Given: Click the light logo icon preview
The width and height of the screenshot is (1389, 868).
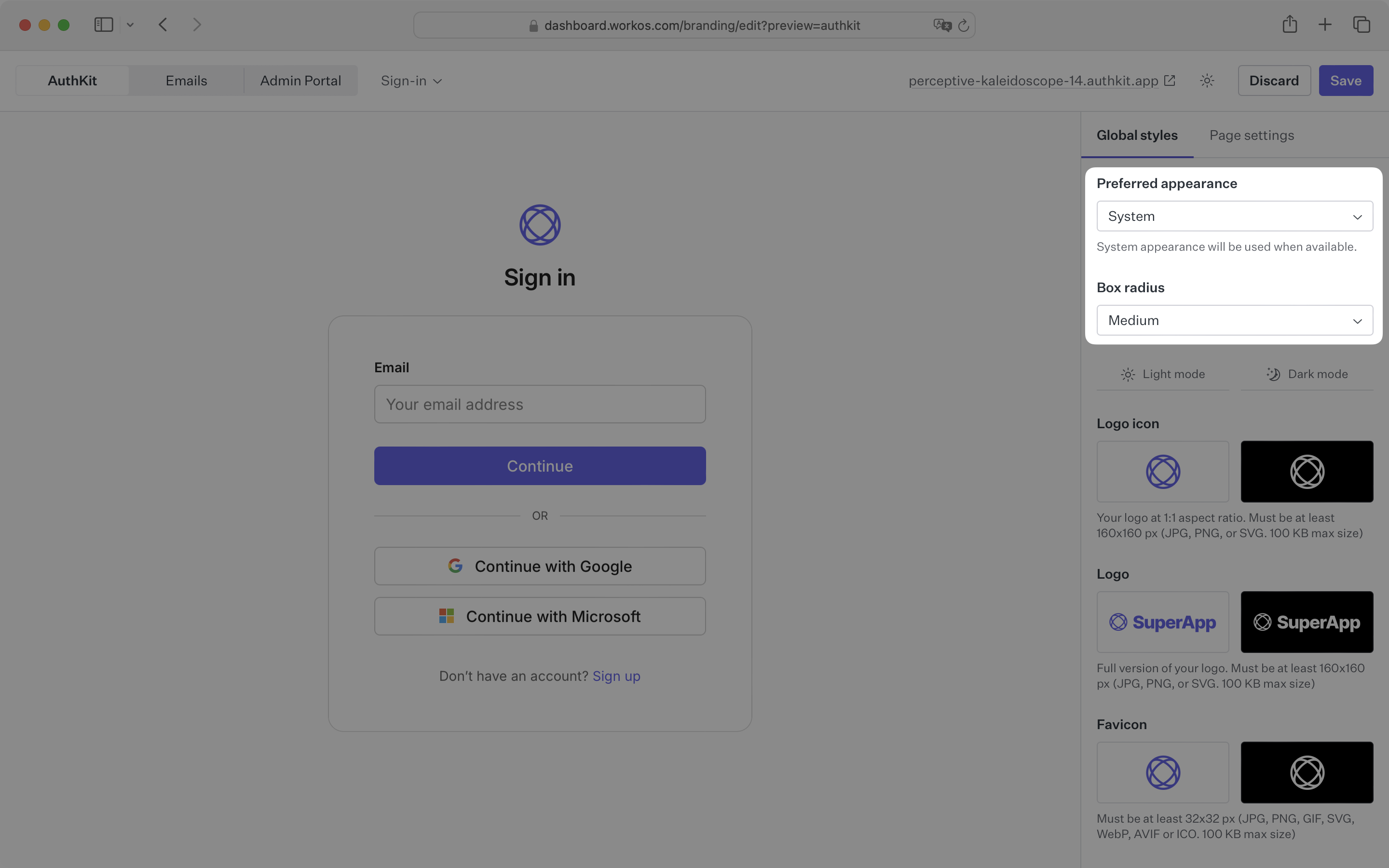Looking at the screenshot, I should pyautogui.click(x=1163, y=471).
